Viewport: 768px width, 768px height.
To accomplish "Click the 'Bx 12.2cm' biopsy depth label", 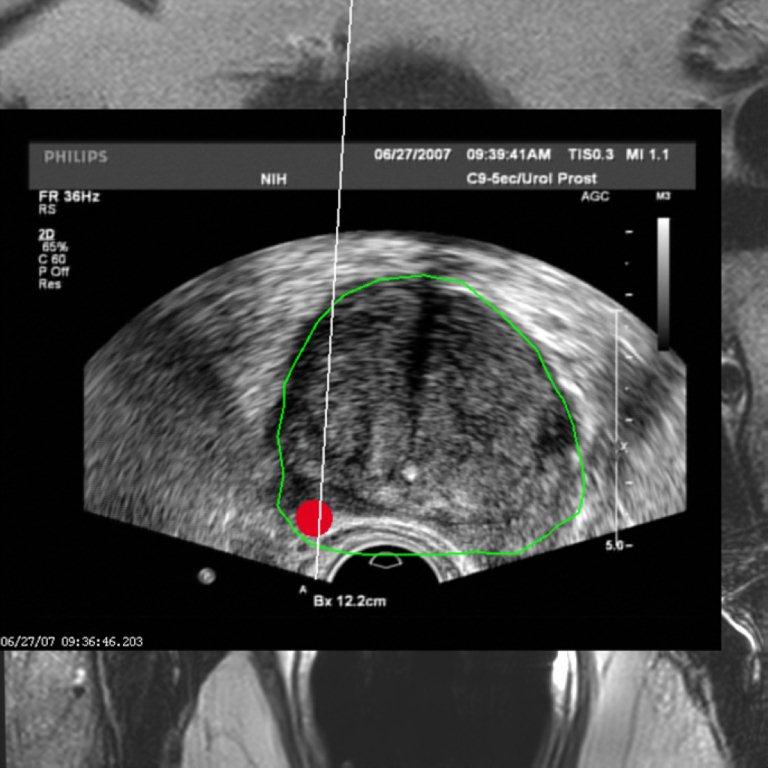I will (x=350, y=602).
